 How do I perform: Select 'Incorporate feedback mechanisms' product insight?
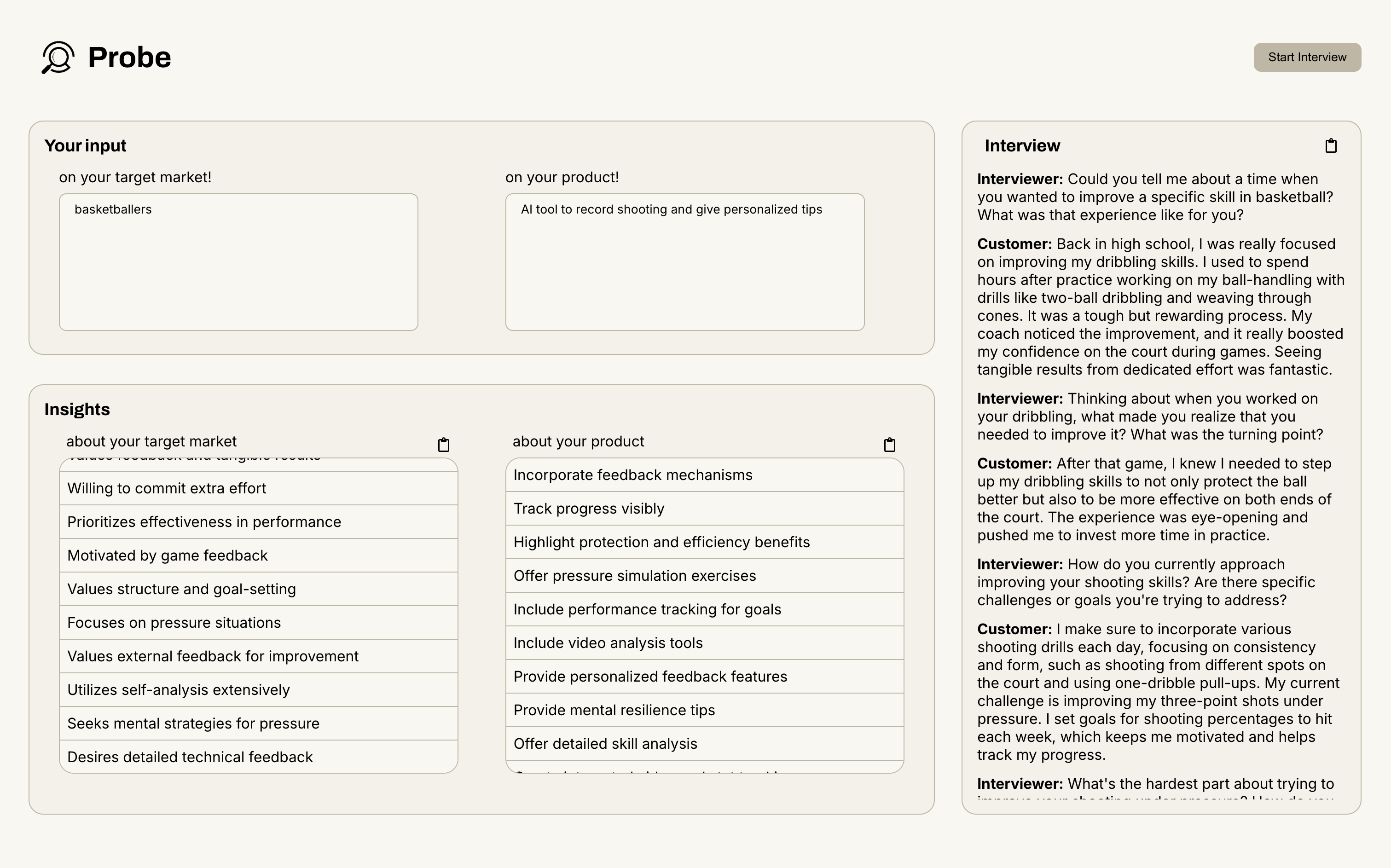pyautogui.click(x=704, y=475)
